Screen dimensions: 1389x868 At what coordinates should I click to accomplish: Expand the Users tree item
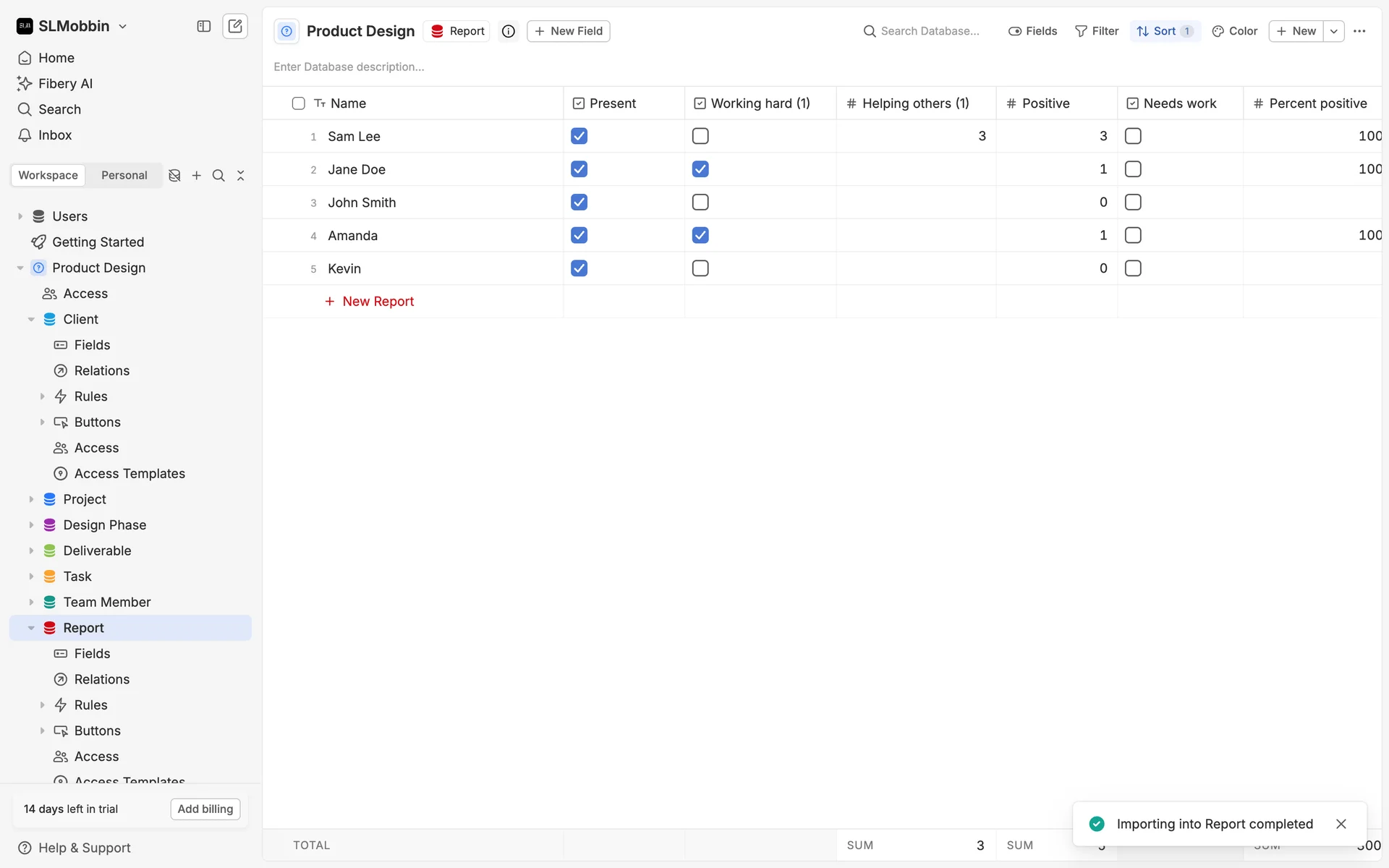tap(20, 216)
